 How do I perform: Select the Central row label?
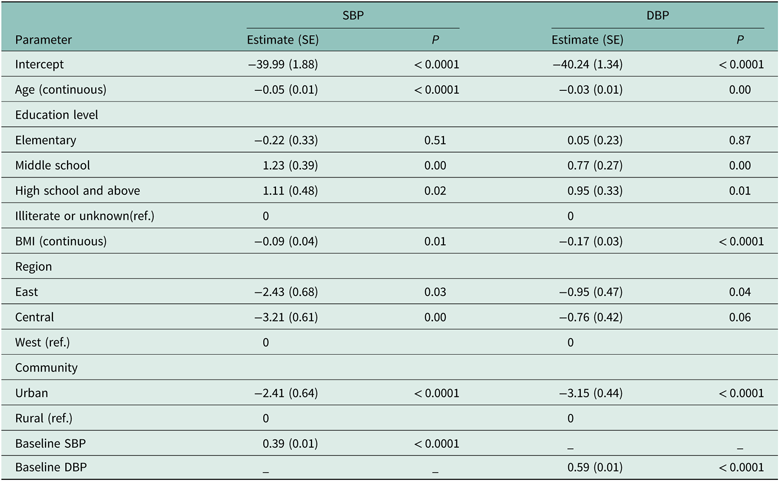click(x=36, y=317)
